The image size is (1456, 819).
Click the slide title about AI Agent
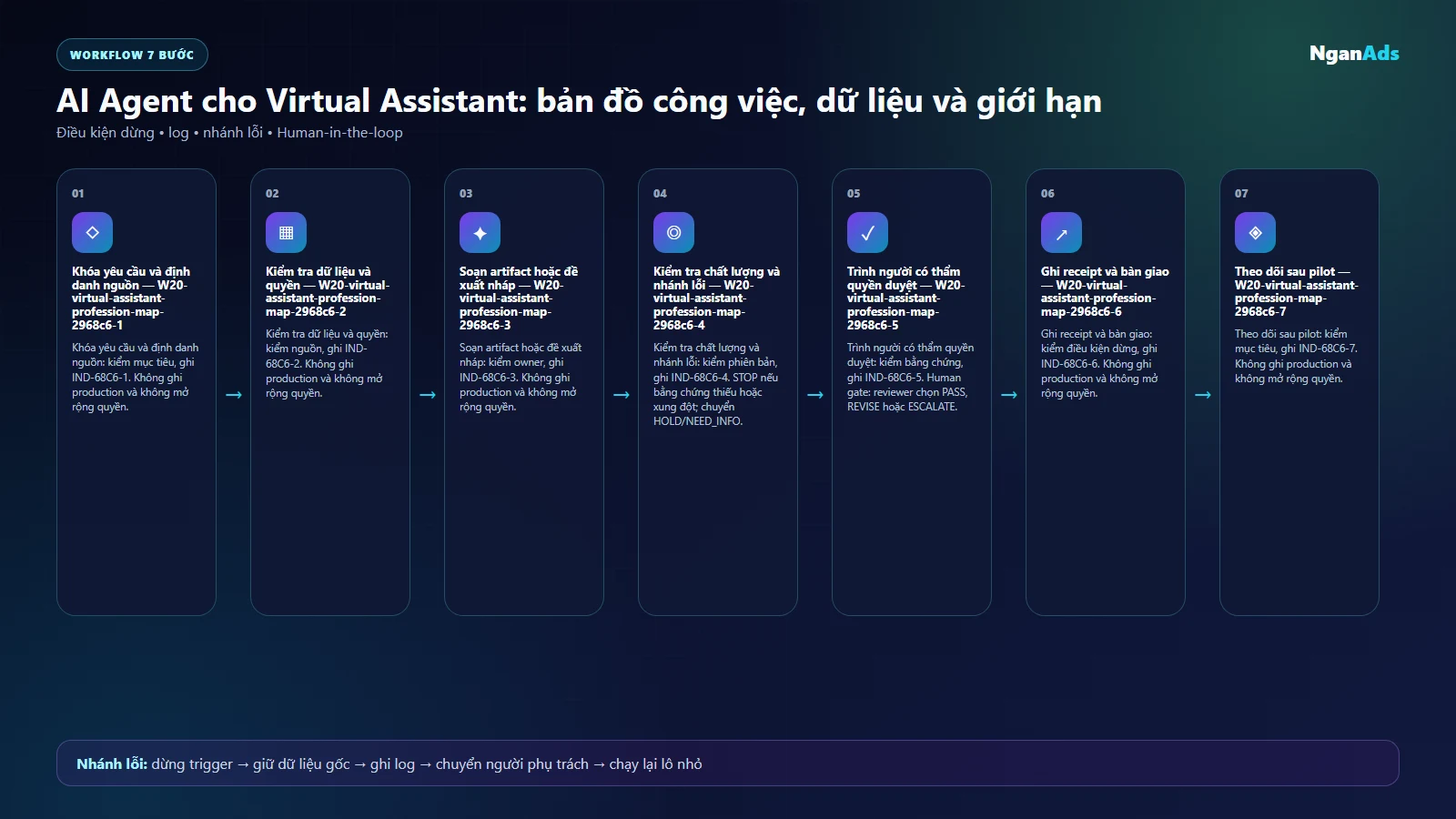[x=579, y=101]
